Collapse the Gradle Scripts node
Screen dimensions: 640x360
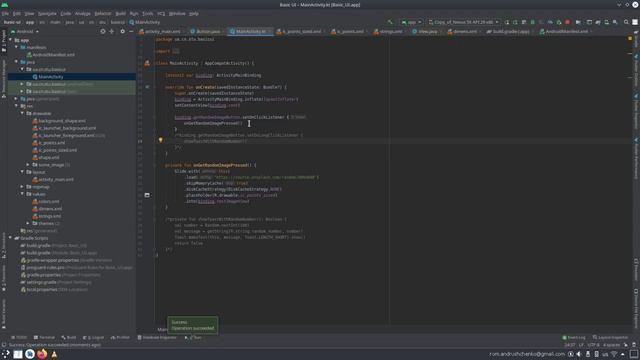pos(11,238)
